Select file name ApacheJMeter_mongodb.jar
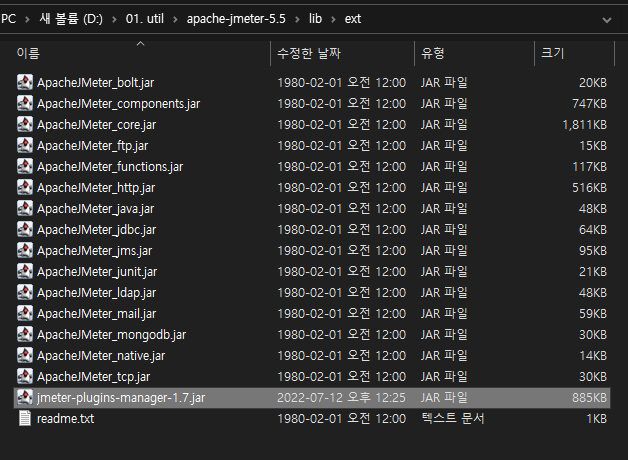Image resolution: width=628 pixels, height=460 pixels. [111, 335]
